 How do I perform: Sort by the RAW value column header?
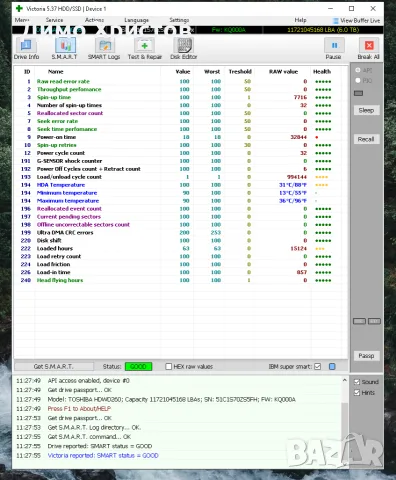[x=283, y=72]
